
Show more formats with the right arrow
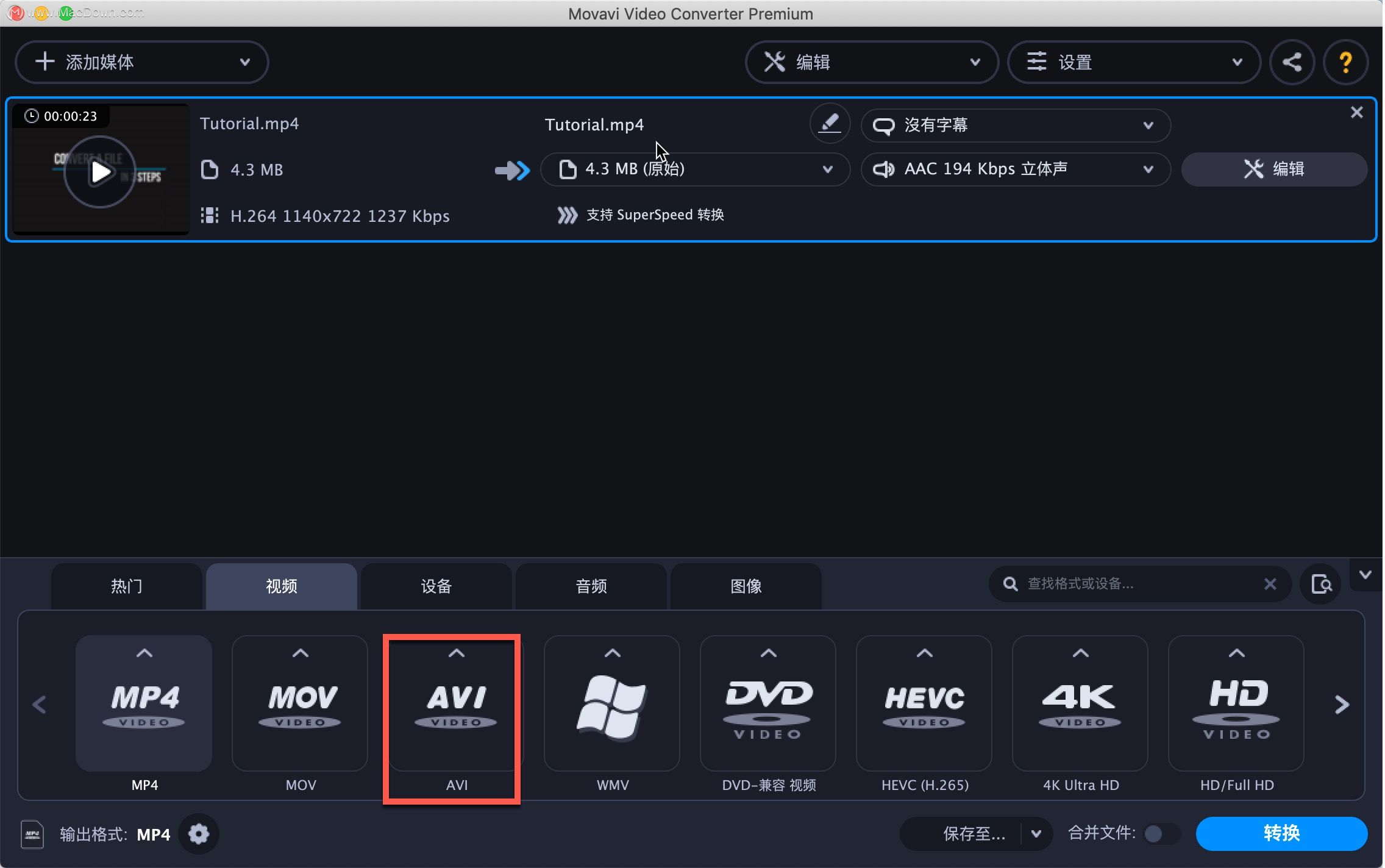(1342, 705)
